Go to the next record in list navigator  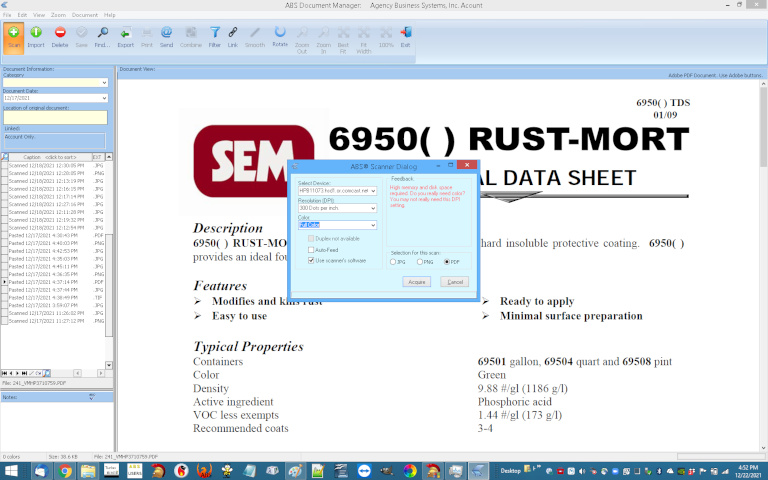pos(18,373)
